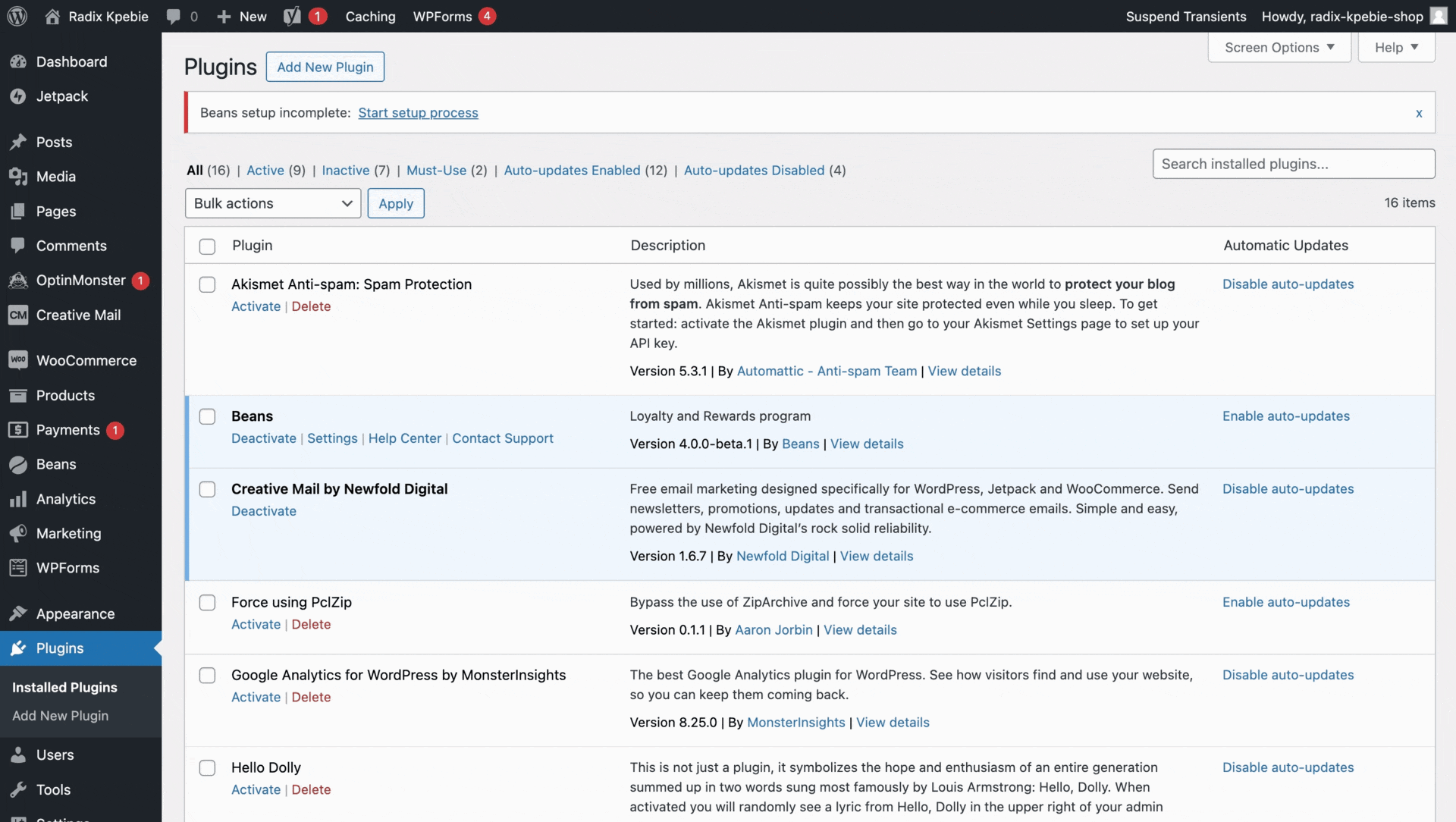
Task: Open Beans plugin Settings link
Action: (x=332, y=438)
